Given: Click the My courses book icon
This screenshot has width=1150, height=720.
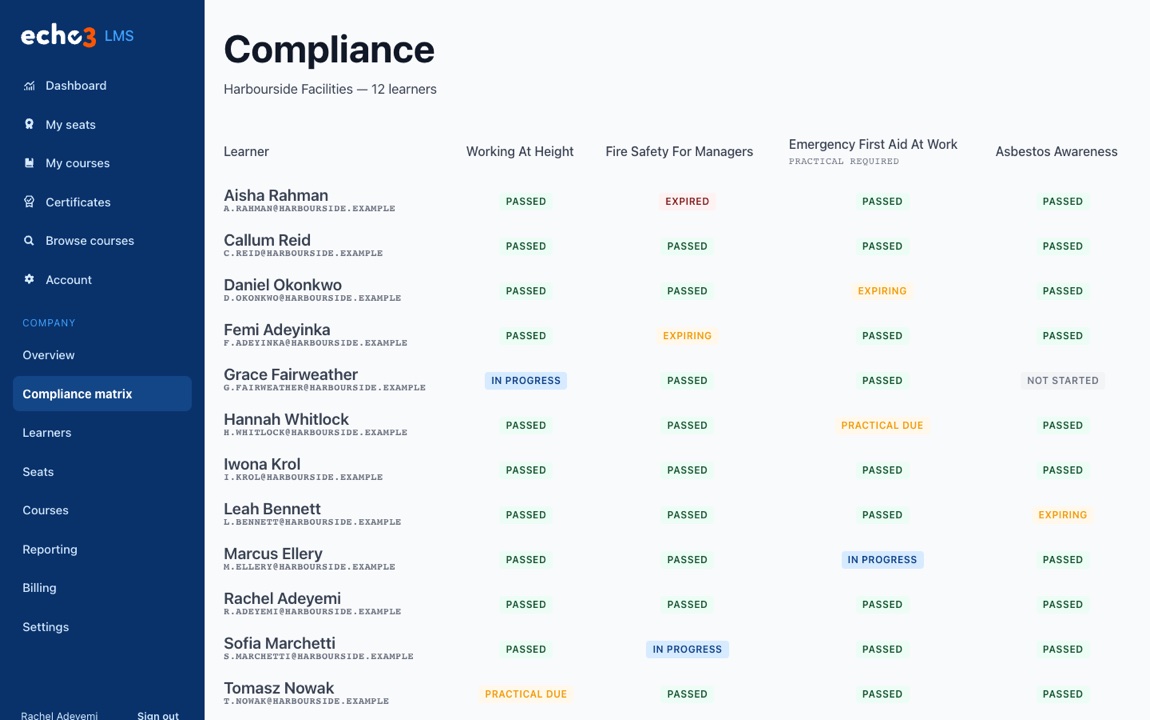Looking at the screenshot, I should pos(29,163).
